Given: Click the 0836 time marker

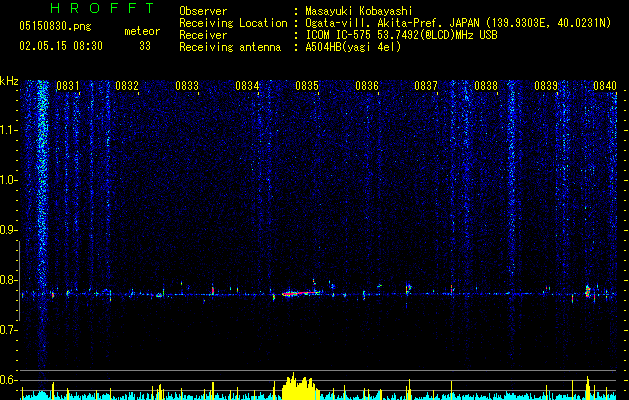Looking at the screenshot, I should pyautogui.click(x=367, y=85).
